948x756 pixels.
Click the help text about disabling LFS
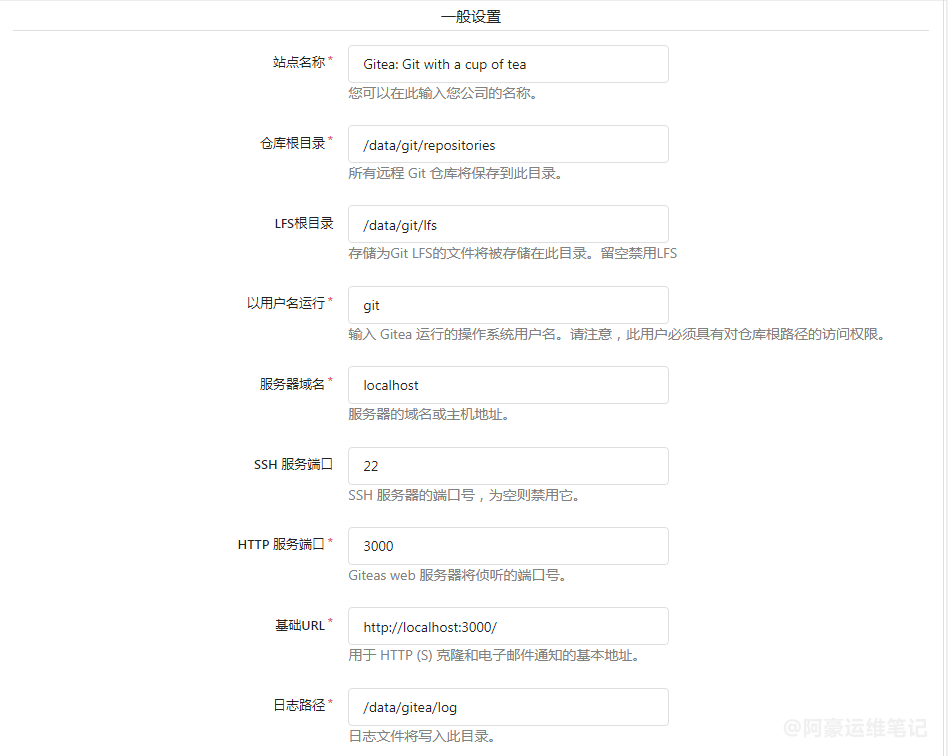512,253
